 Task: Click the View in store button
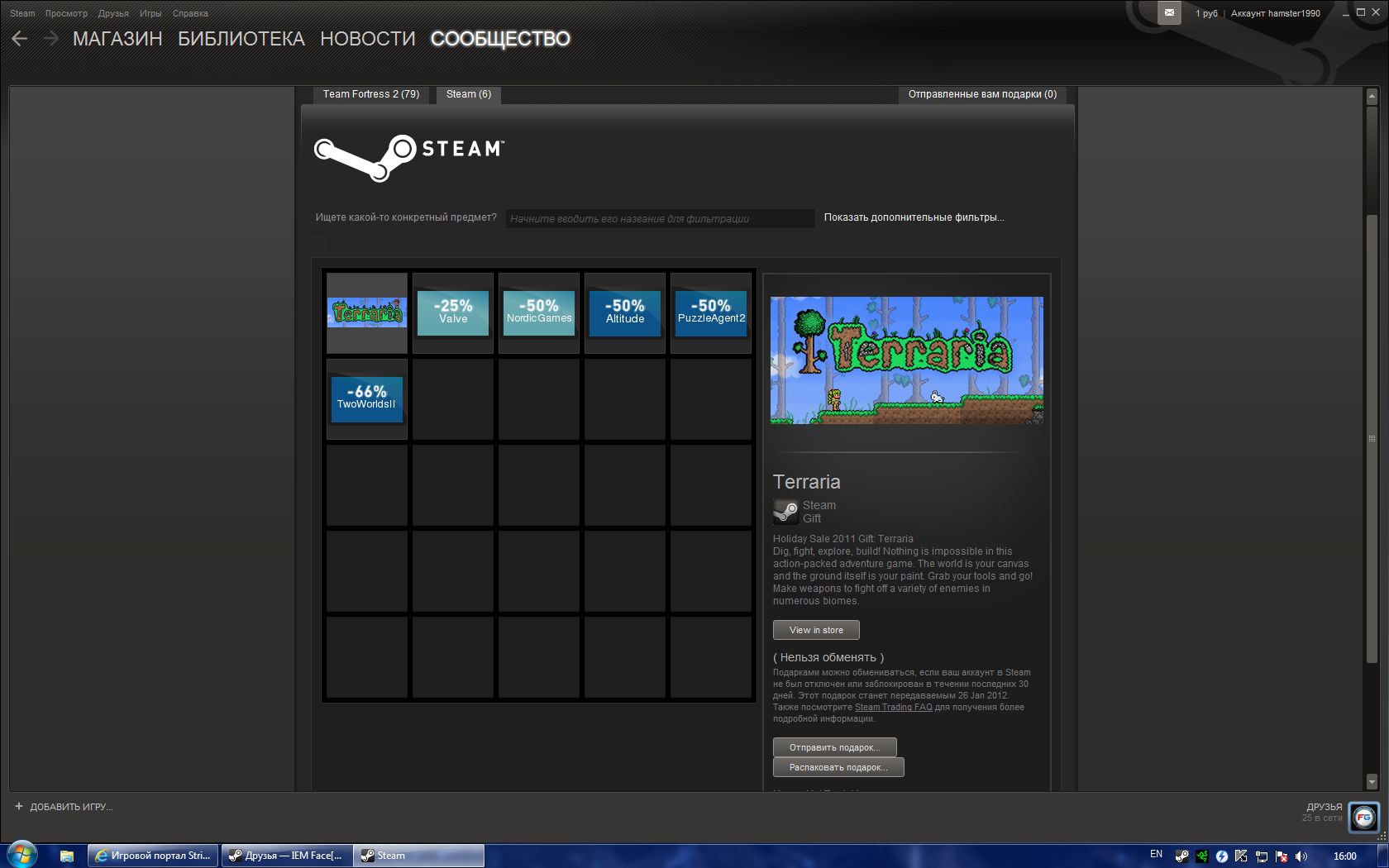[x=816, y=630]
